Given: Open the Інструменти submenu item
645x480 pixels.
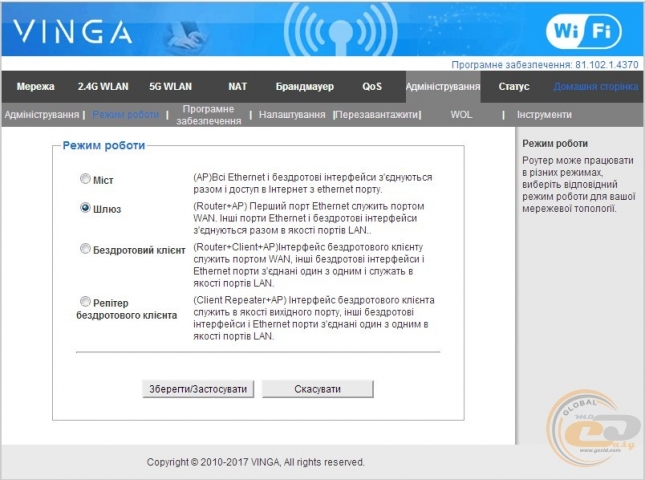Looking at the screenshot, I should tap(544, 114).
